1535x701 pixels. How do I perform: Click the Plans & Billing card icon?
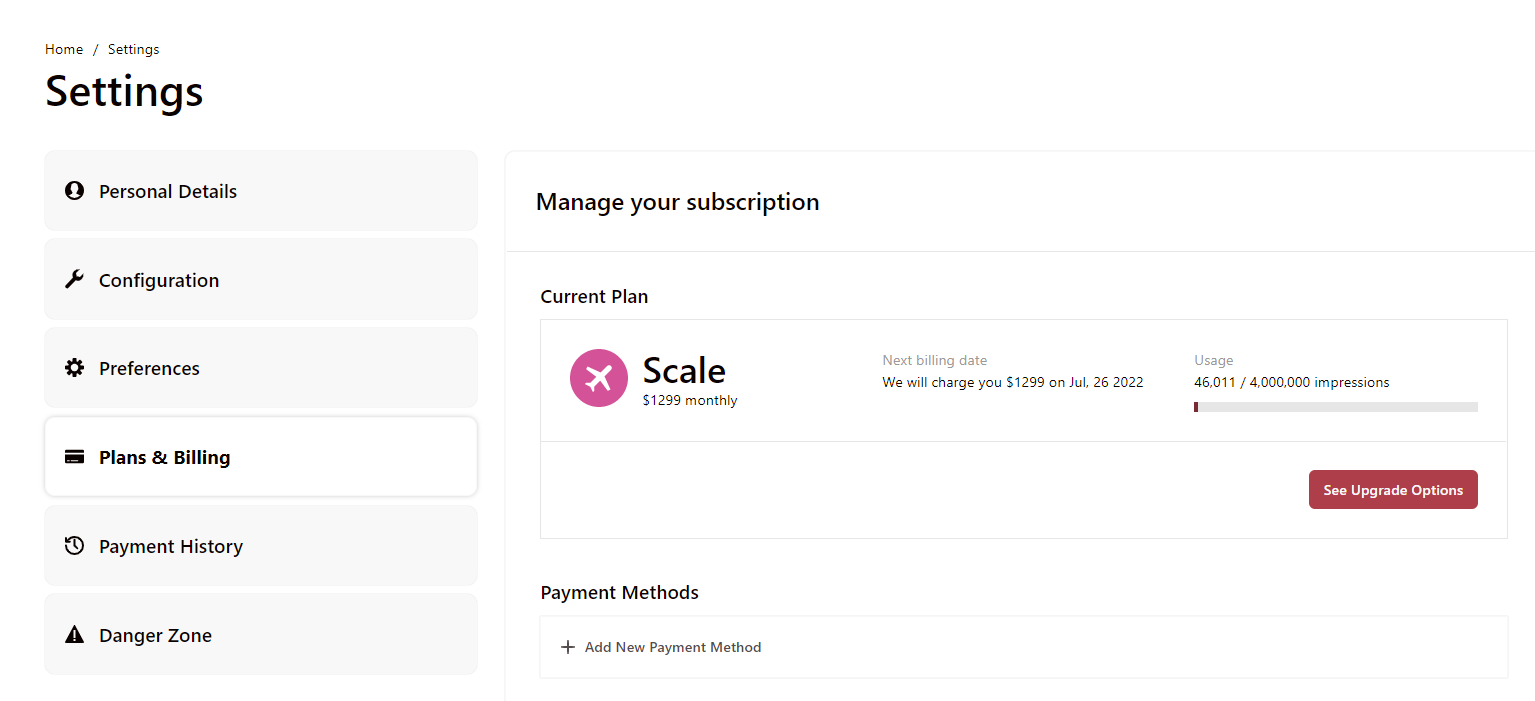tap(74, 457)
